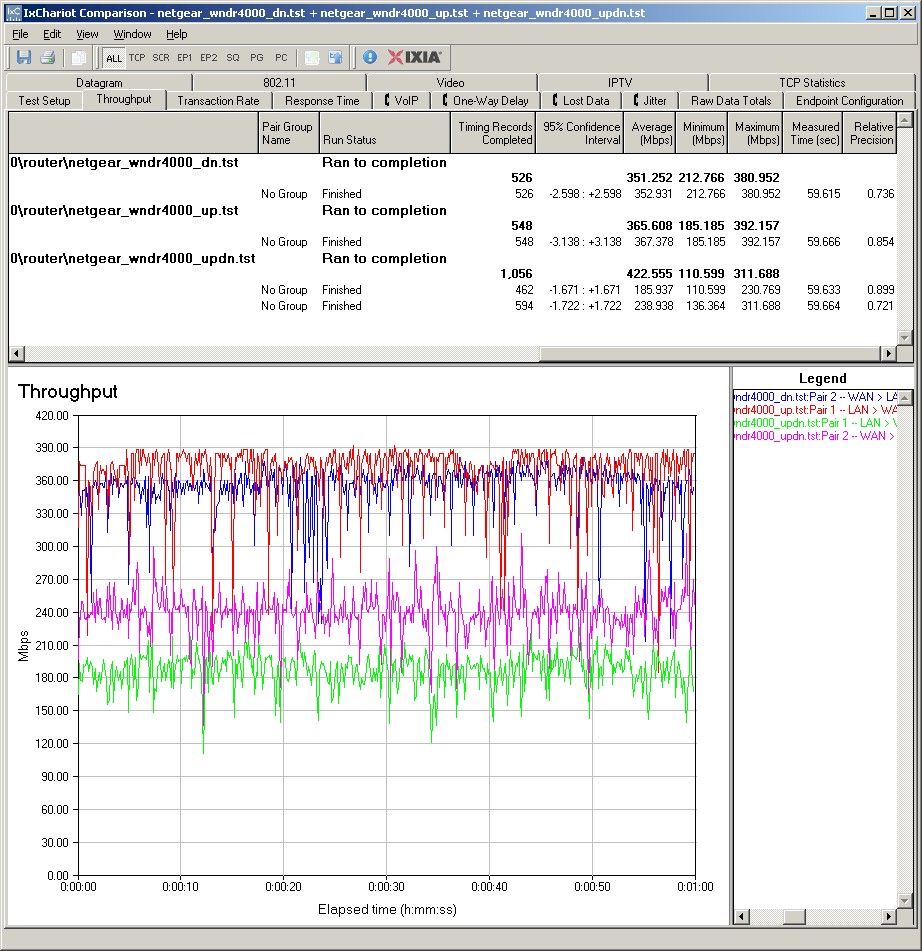The image size is (922, 951).
Task: Click the IXIA logo
Action: click(x=415, y=57)
